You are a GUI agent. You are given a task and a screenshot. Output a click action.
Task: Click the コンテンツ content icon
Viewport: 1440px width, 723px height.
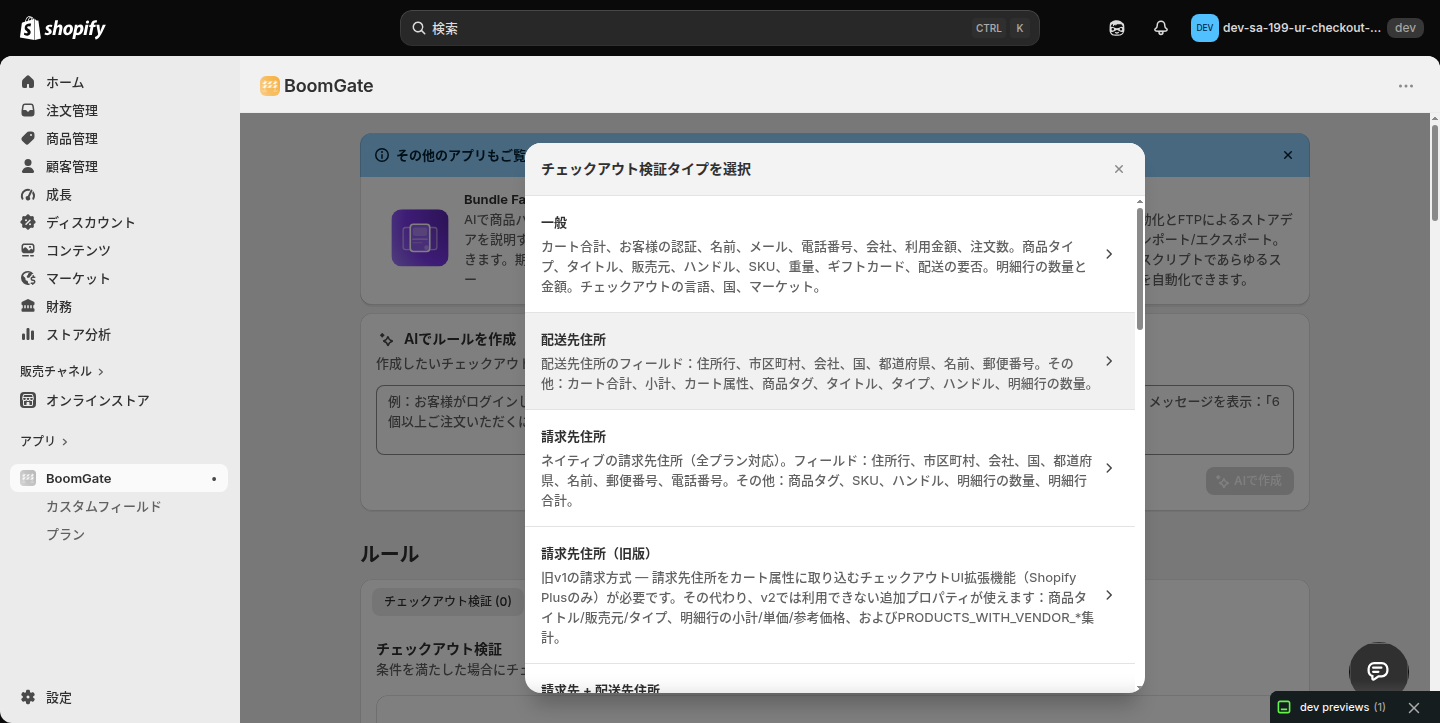pos(28,250)
